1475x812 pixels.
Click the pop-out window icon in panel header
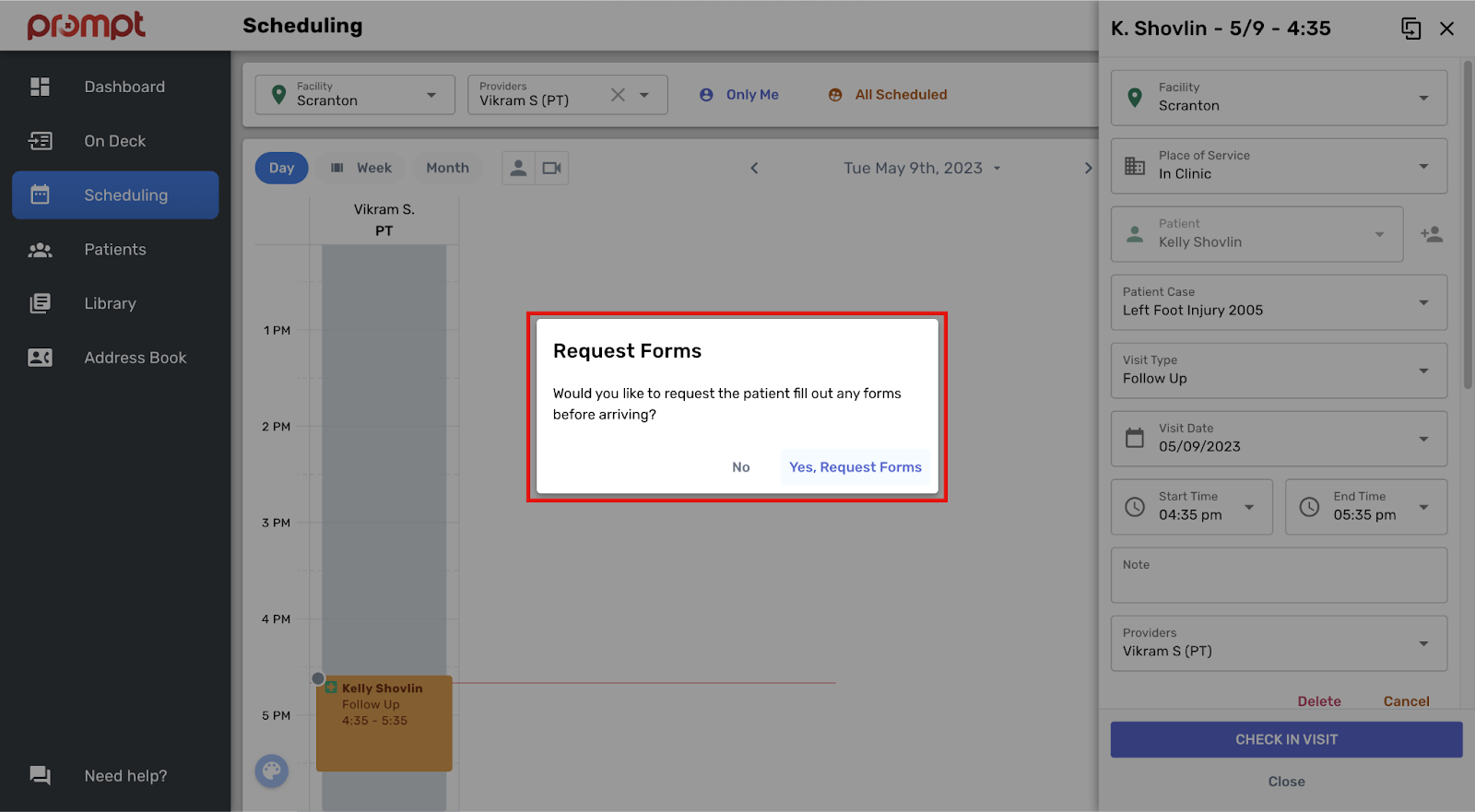[x=1410, y=29]
